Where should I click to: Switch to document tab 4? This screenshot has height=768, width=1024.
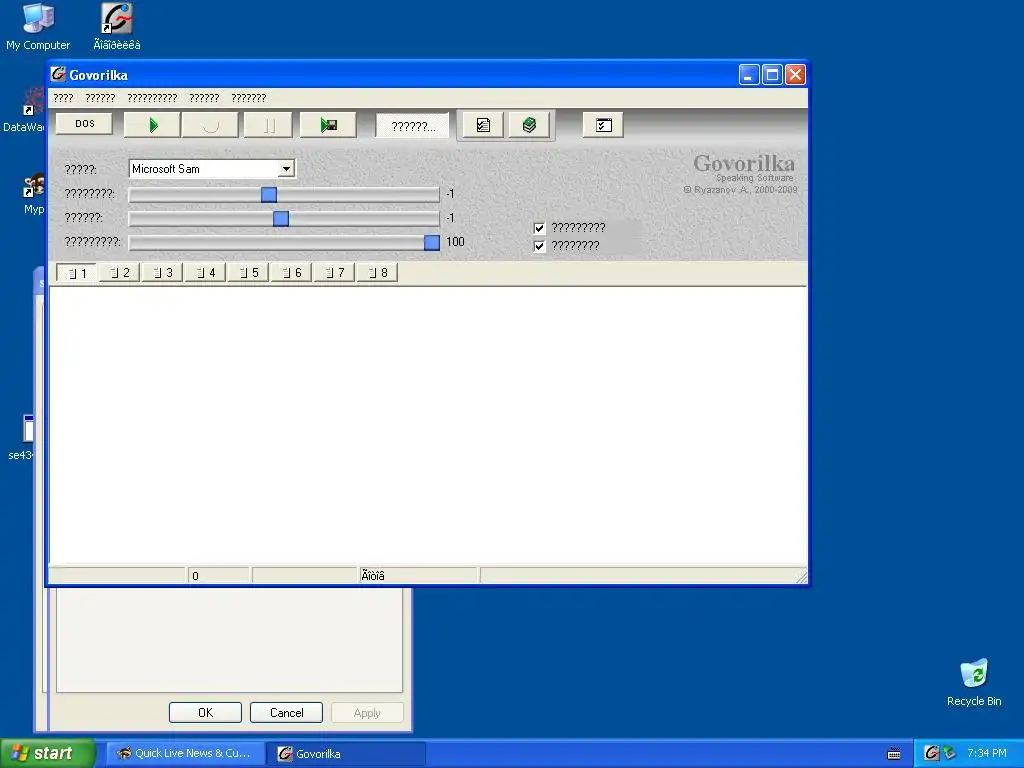point(206,273)
